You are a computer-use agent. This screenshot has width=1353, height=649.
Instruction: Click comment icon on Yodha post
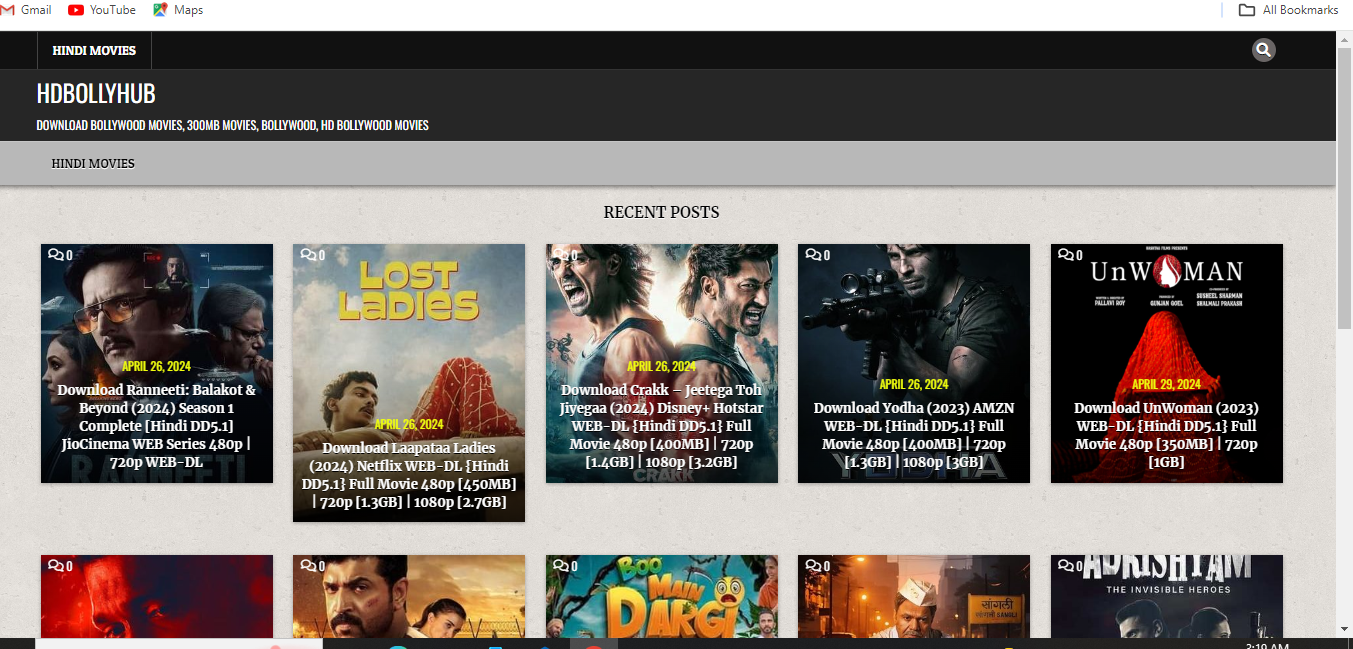(812, 255)
